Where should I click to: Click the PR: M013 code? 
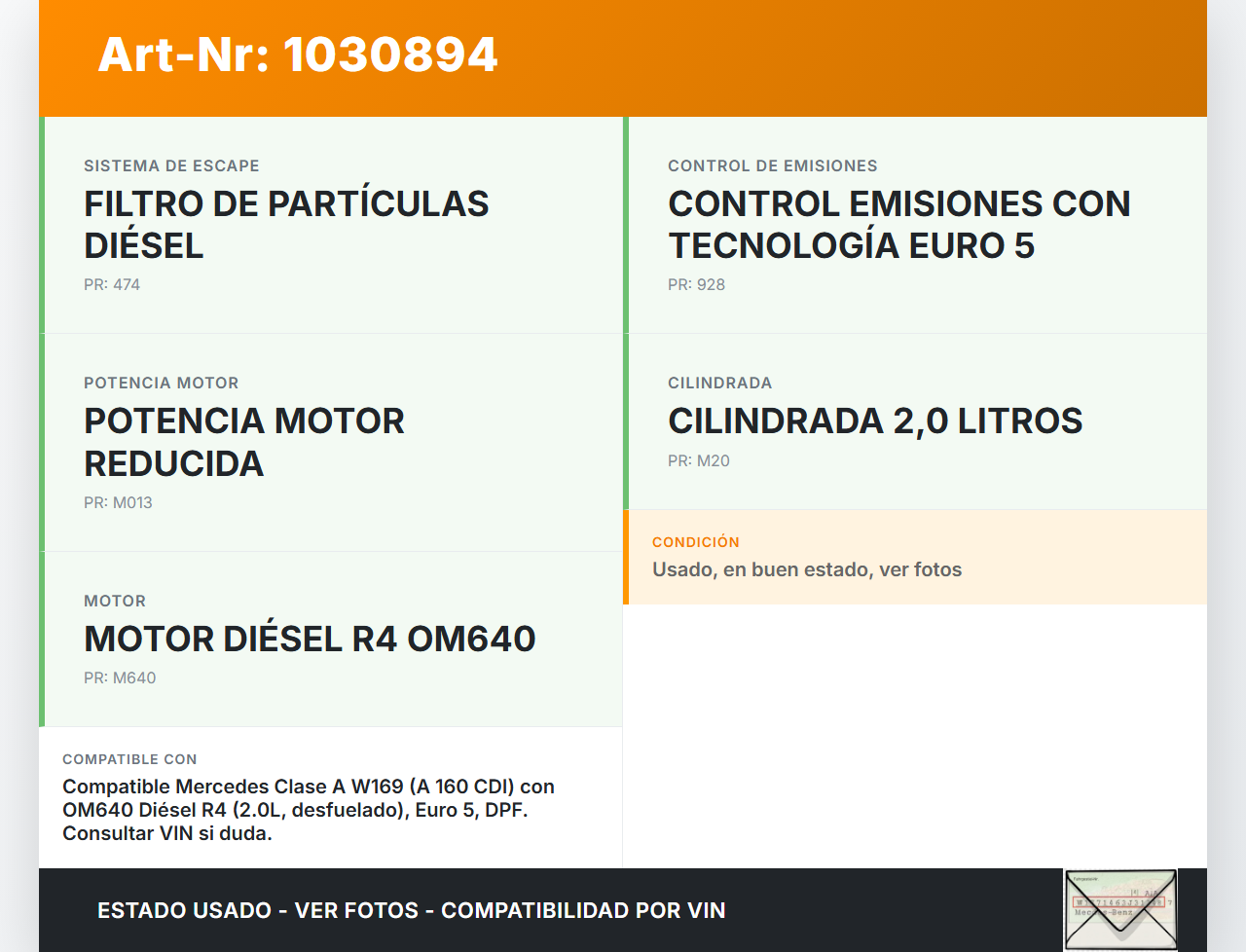pyautogui.click(x=118, y=503)
